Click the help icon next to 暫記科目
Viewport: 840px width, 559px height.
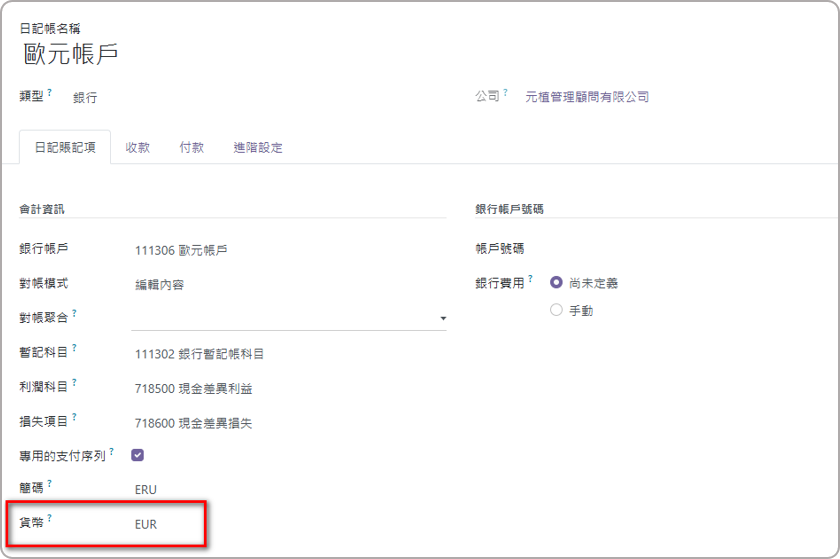[74, 348]
